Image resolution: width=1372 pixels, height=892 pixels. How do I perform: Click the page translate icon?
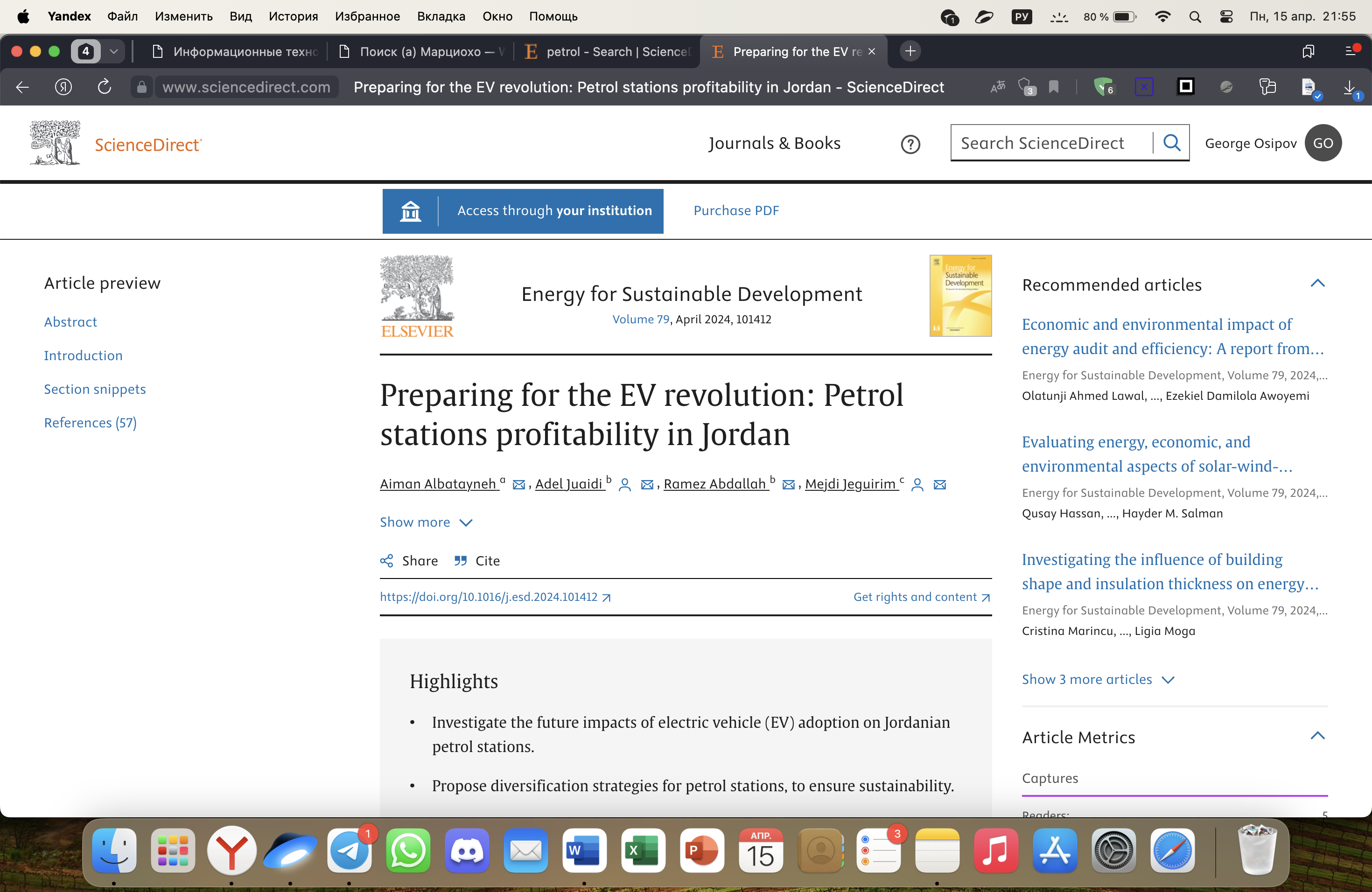998,87
